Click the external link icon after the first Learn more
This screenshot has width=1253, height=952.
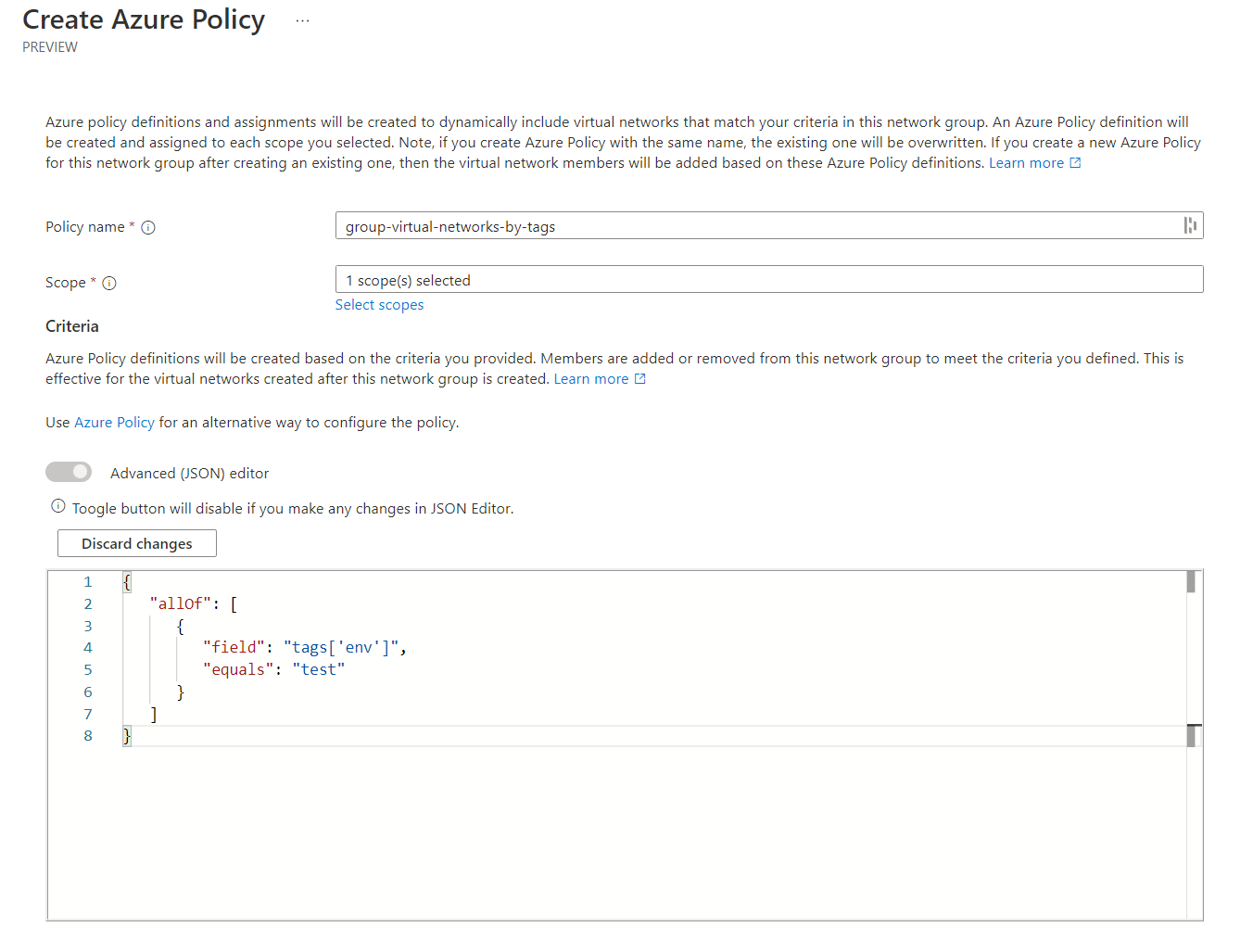tap(1075, 163)
